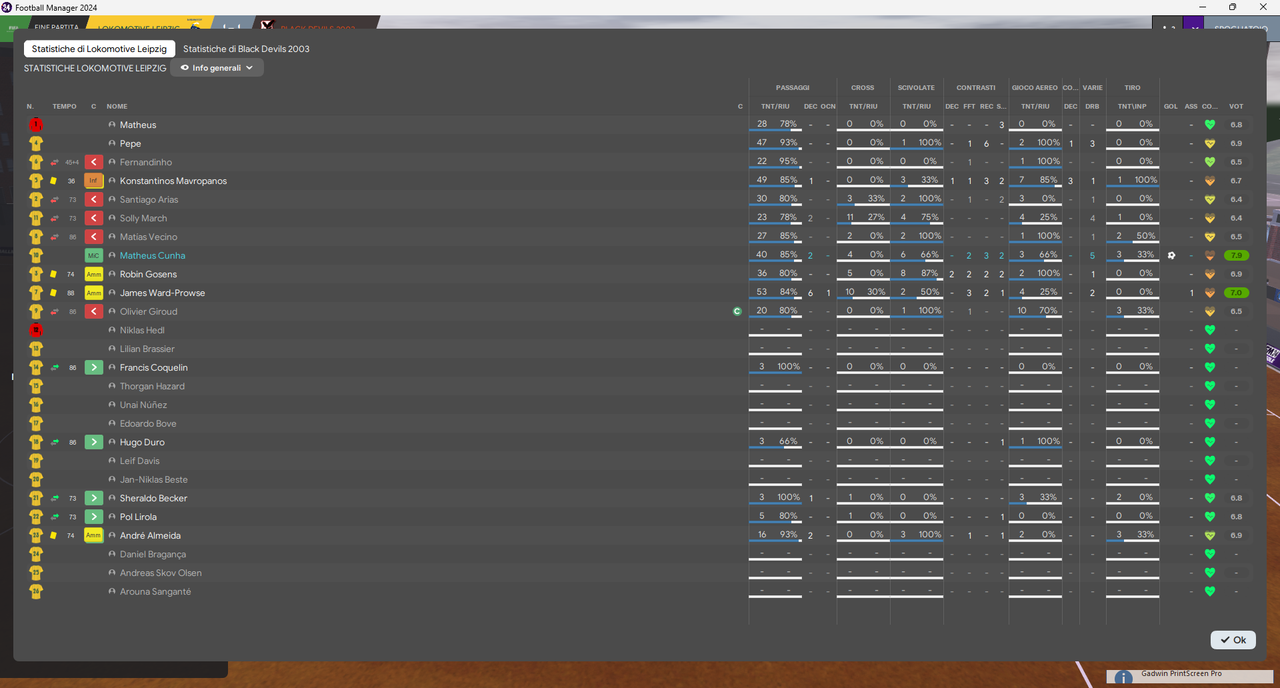Click the orange condition heart for James Ward-Prowse
1280x688 pixels.
tap(1209, 293)
